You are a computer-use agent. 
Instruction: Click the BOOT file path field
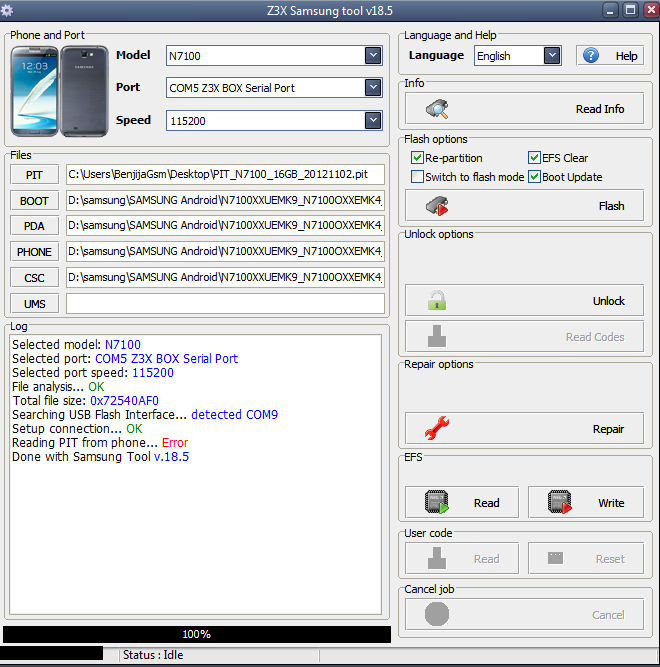[x=225, y=200]
